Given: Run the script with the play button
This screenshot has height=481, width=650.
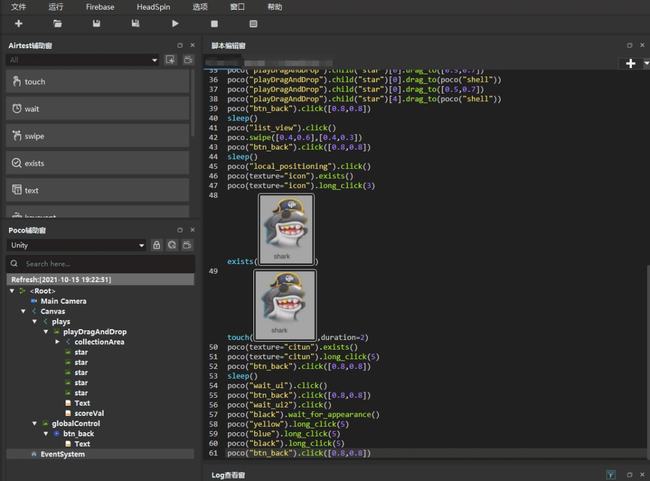Looking at the screenshot, I should click(x=176, y=23).
